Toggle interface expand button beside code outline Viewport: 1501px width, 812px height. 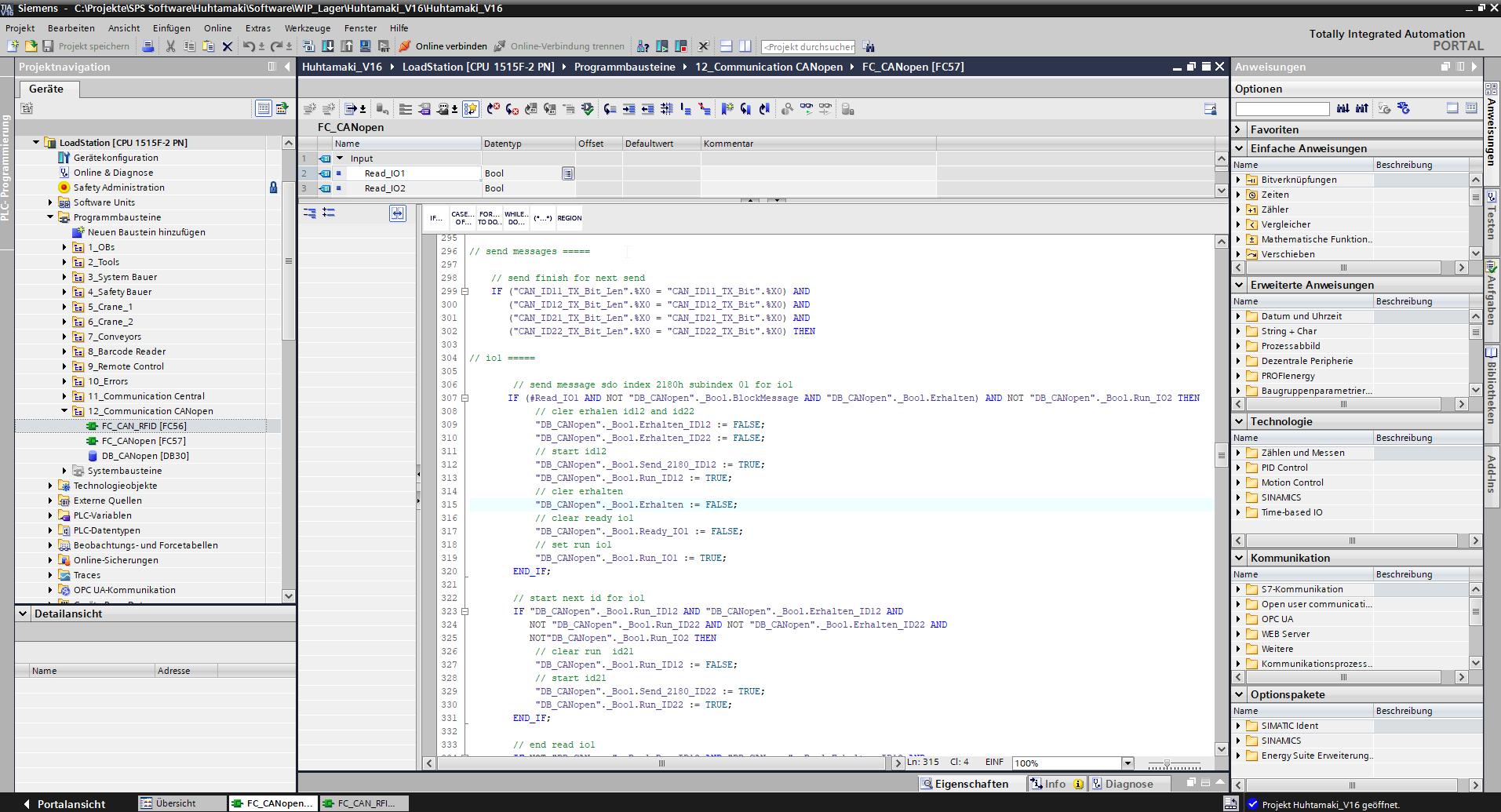point(398,213)
